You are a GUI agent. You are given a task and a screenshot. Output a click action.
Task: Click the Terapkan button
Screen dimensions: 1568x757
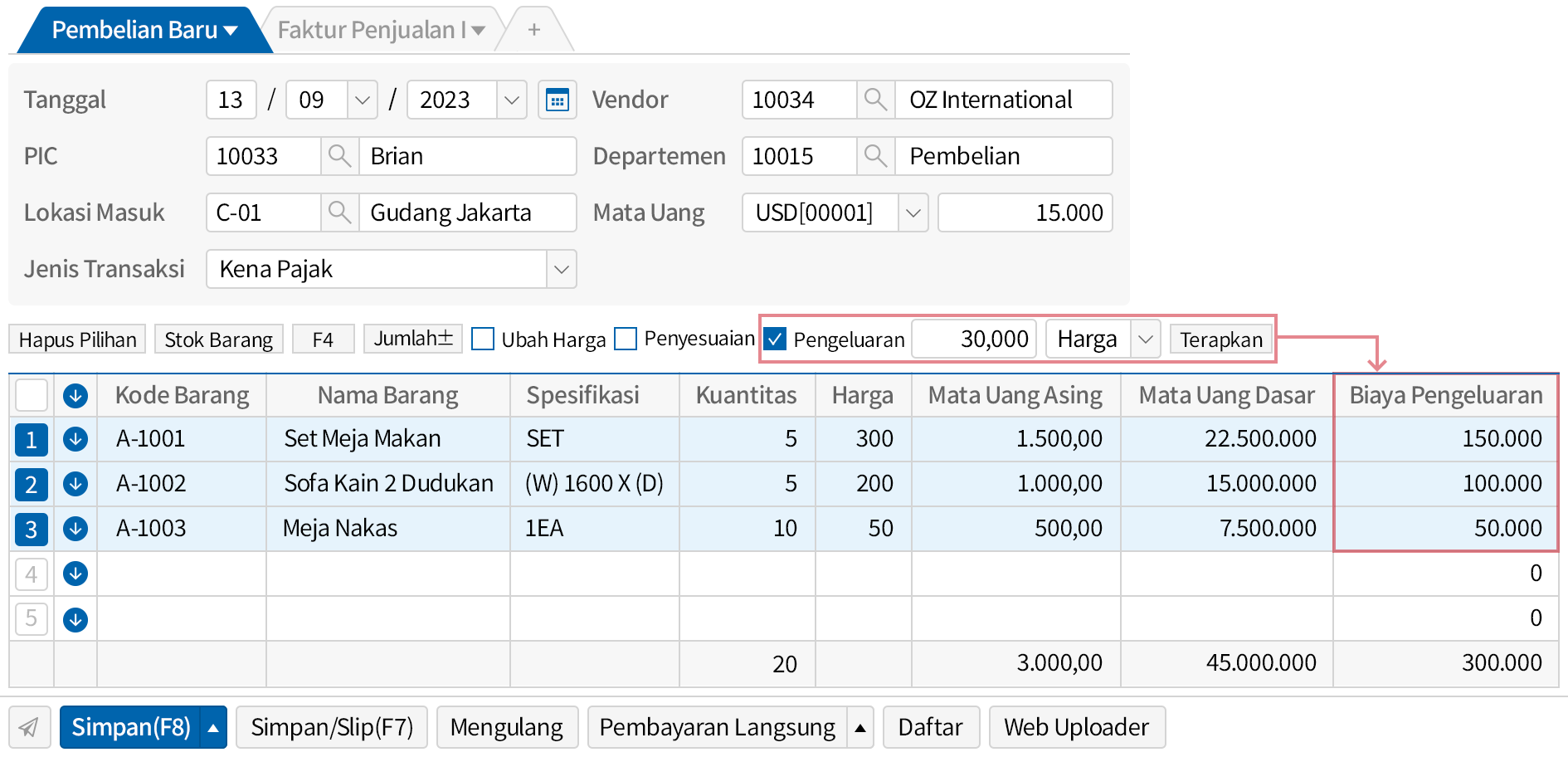[x=1220, y=339]
